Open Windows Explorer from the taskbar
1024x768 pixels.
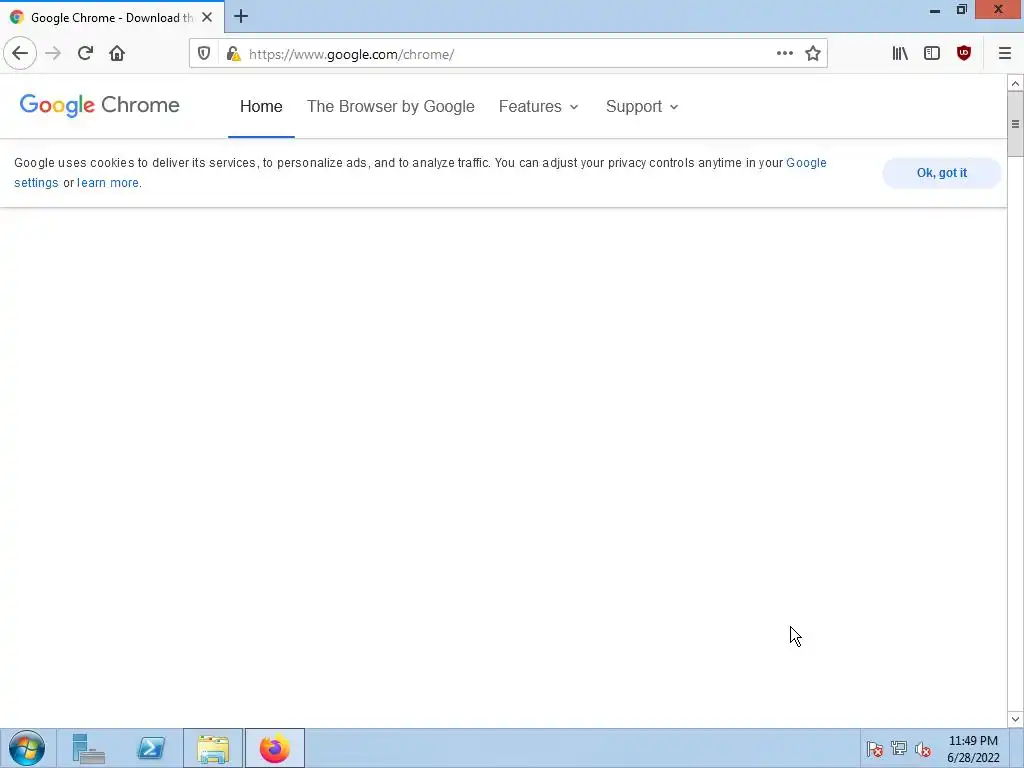point(213,748)
